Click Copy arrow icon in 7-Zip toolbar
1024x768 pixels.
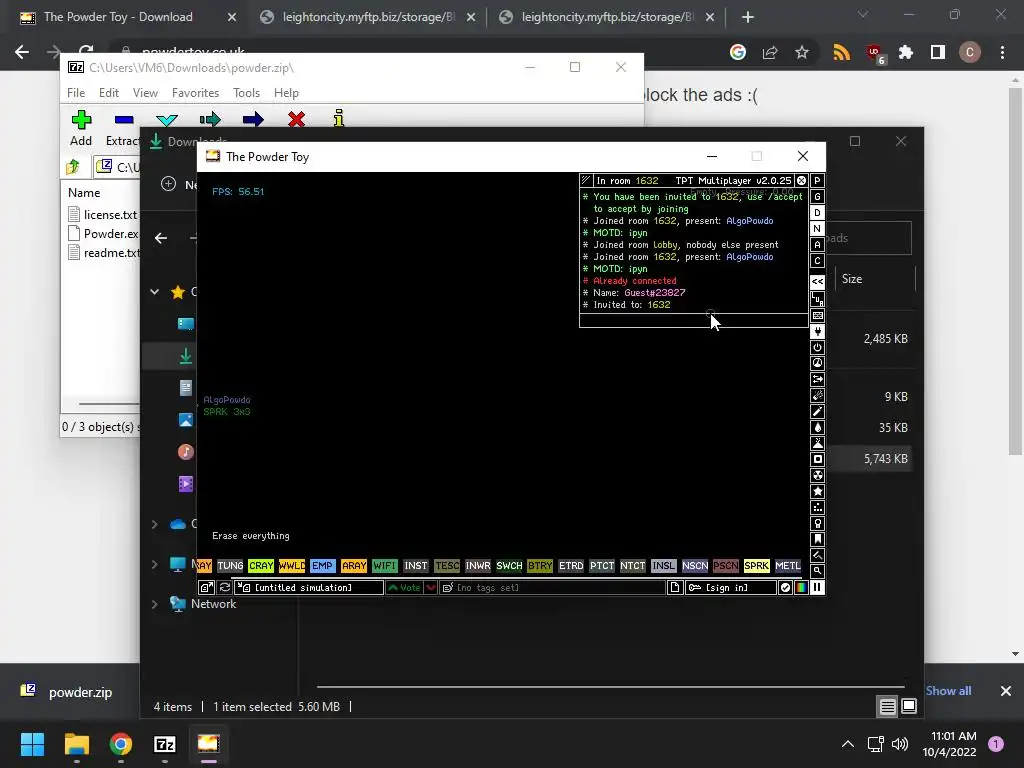[210, 119]
